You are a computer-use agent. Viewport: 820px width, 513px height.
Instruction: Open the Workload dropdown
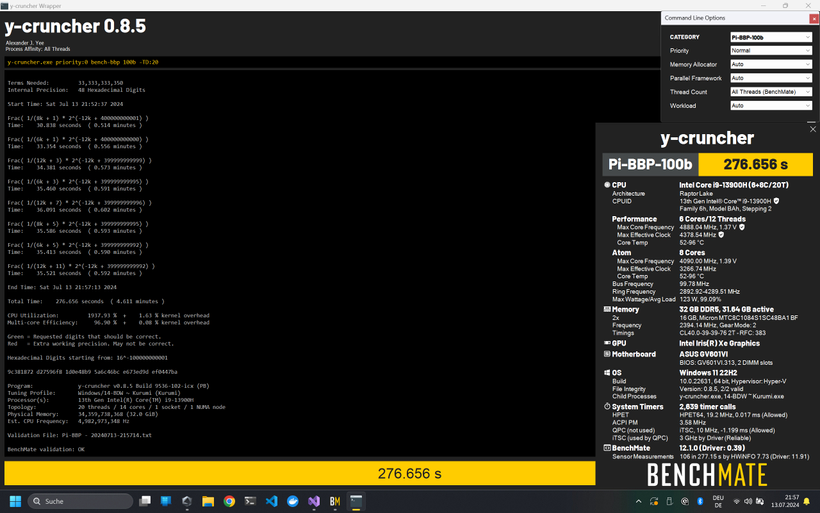click(771, 106)
